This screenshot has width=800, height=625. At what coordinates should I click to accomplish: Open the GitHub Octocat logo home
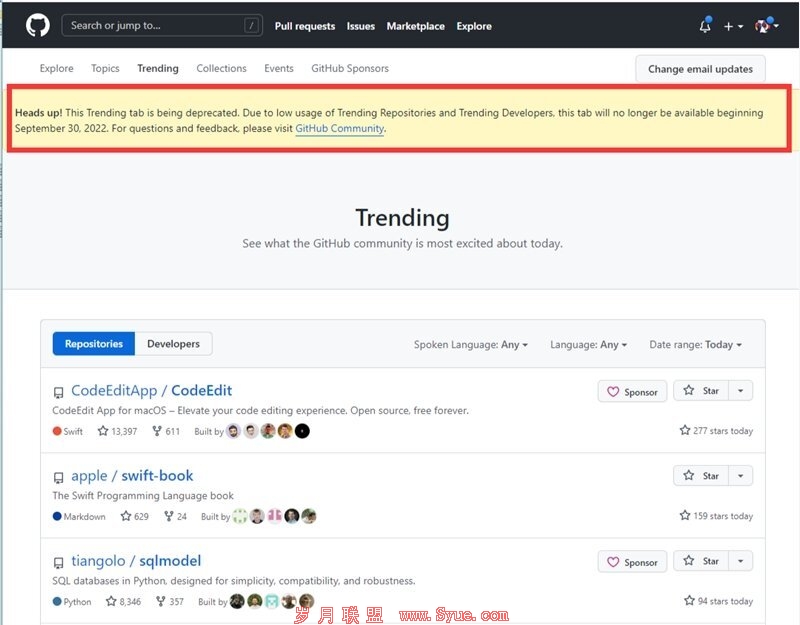pos(38,25)
